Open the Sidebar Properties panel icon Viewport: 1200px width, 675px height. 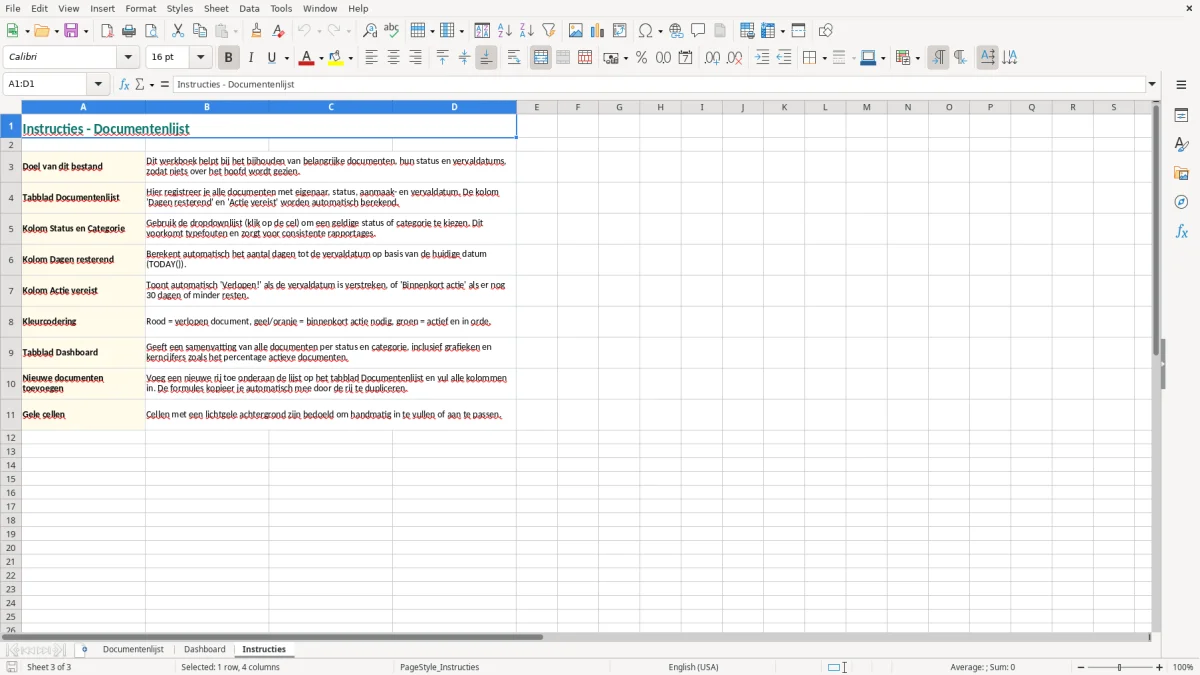point(1181,116)
